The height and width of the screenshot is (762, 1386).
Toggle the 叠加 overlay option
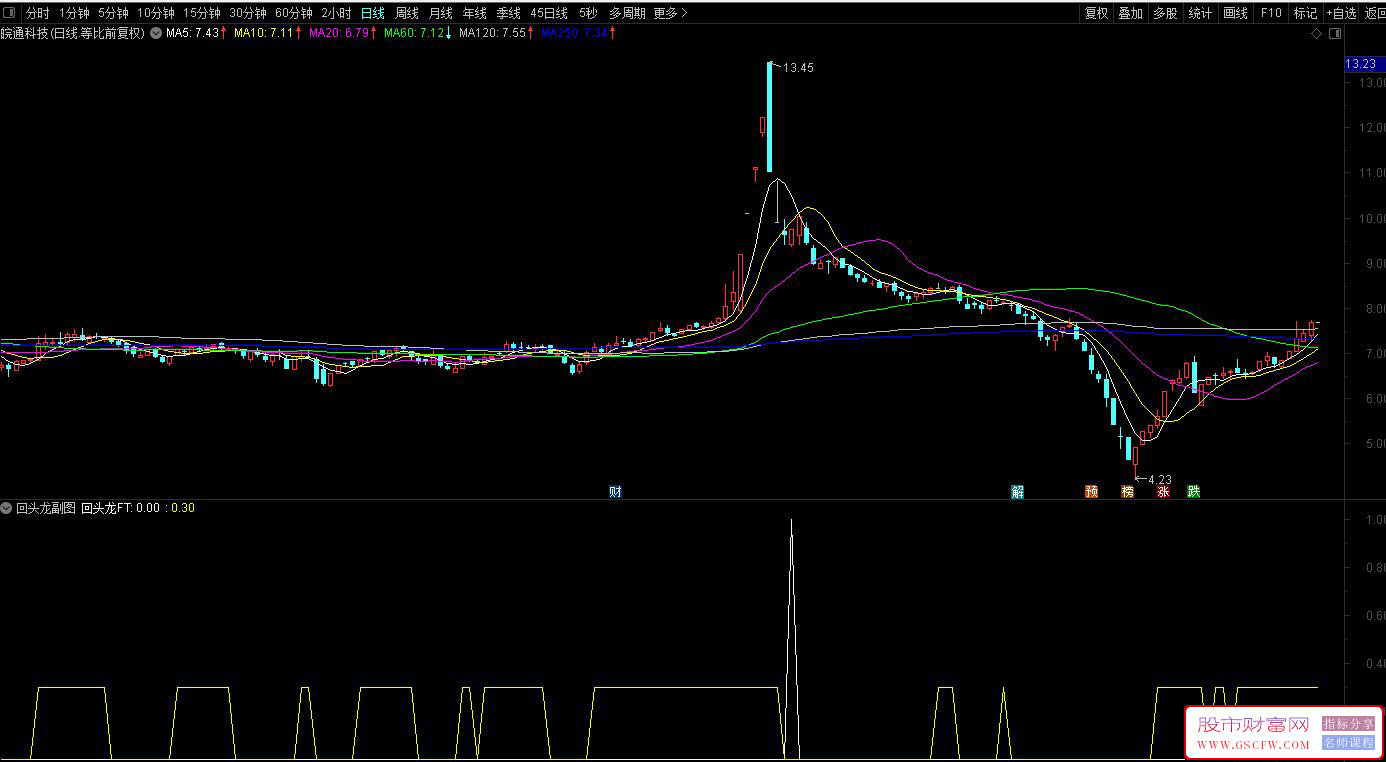1130,13
